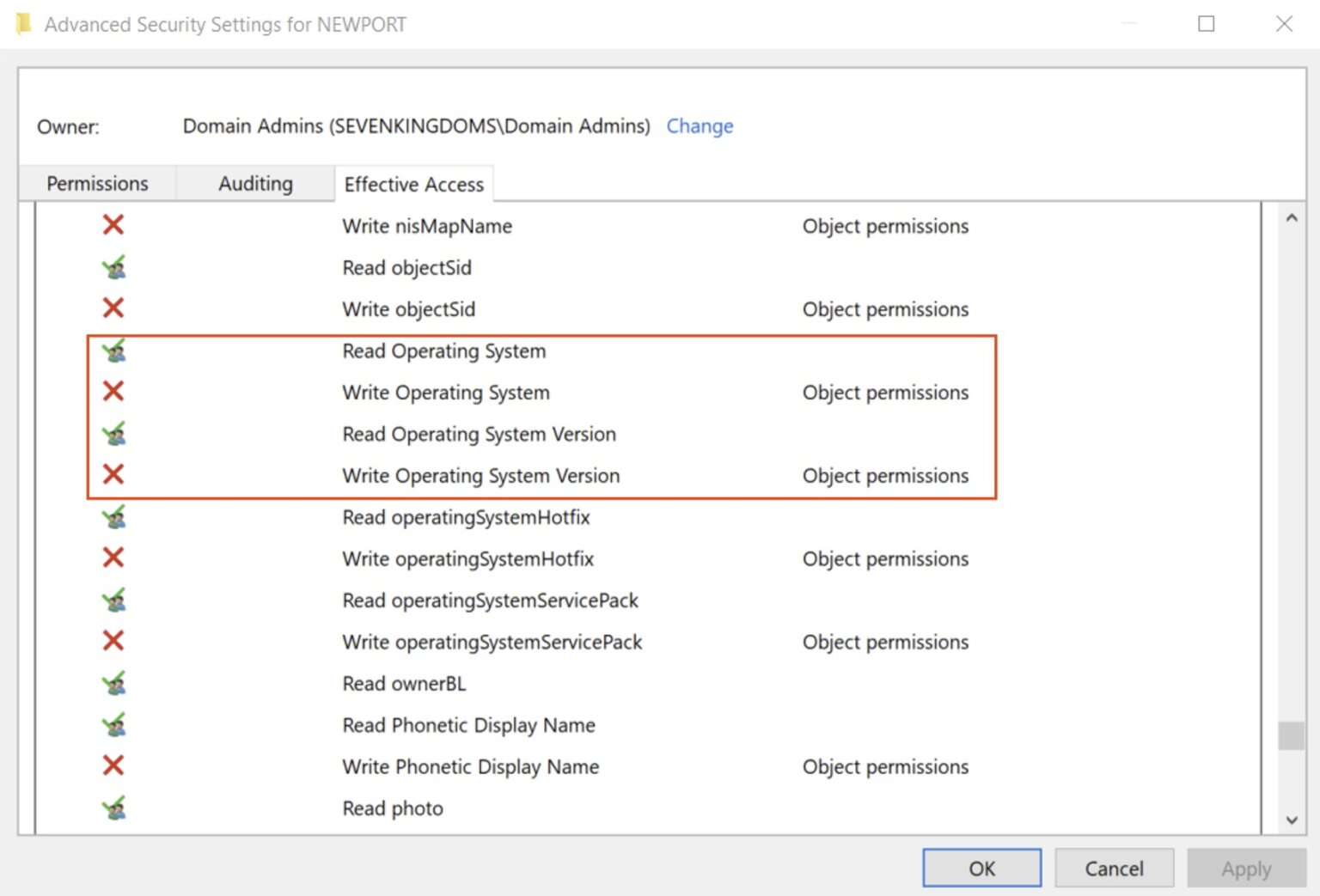Click the X marker for Write Phonetic Display Name
Image resolution: width=1320 pixels, height=896 pixels.
pos(113,765)
